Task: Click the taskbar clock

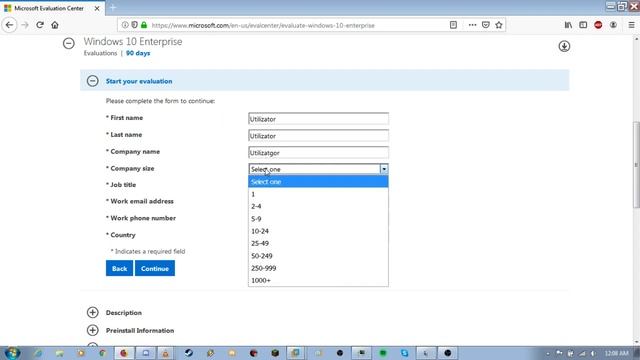Action: pos(616,353)
